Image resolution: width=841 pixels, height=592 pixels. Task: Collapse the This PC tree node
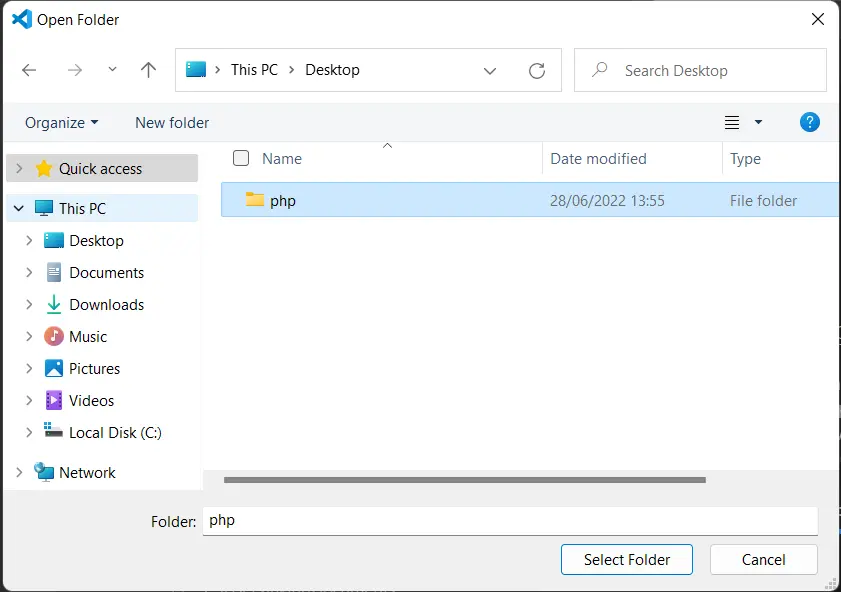point(19,209)
